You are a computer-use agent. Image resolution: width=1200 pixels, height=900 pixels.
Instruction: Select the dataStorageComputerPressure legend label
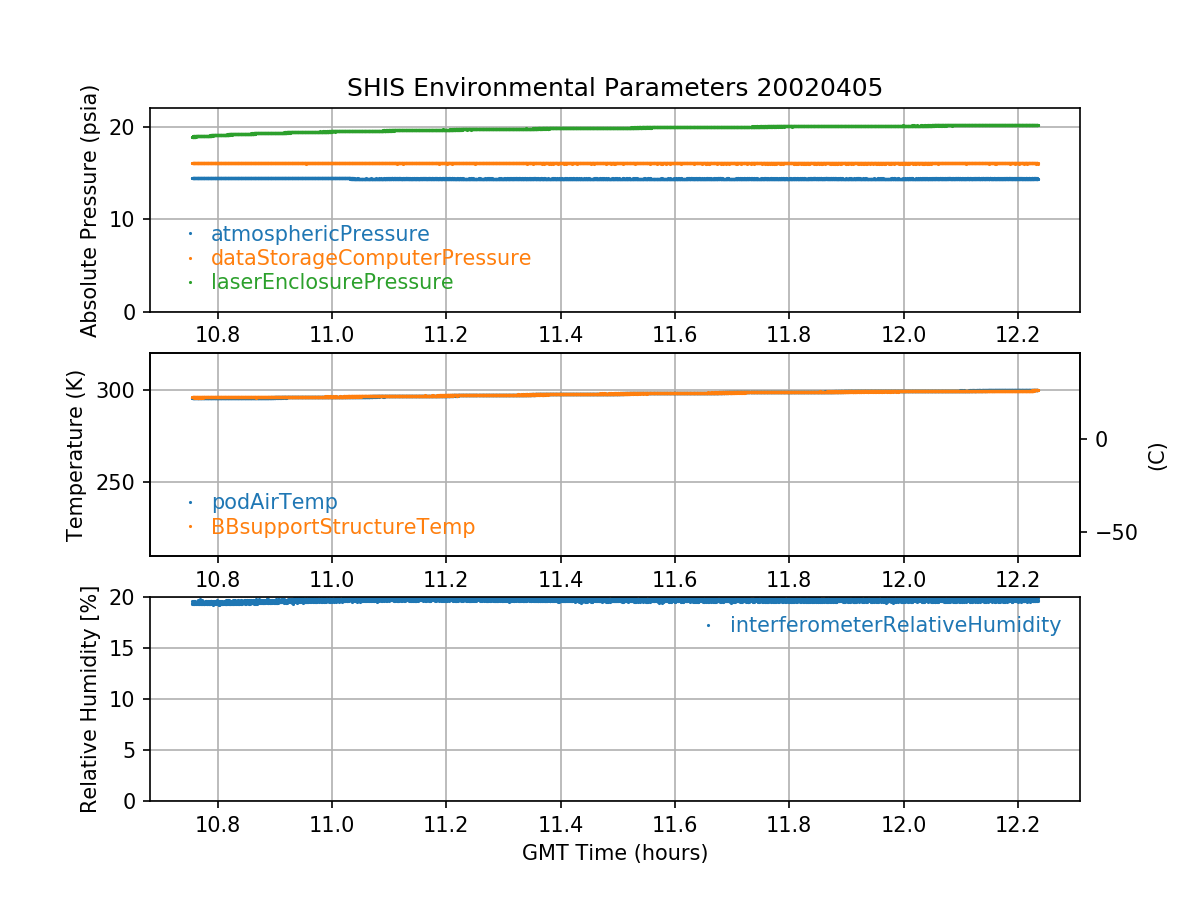tap(370, 258)
